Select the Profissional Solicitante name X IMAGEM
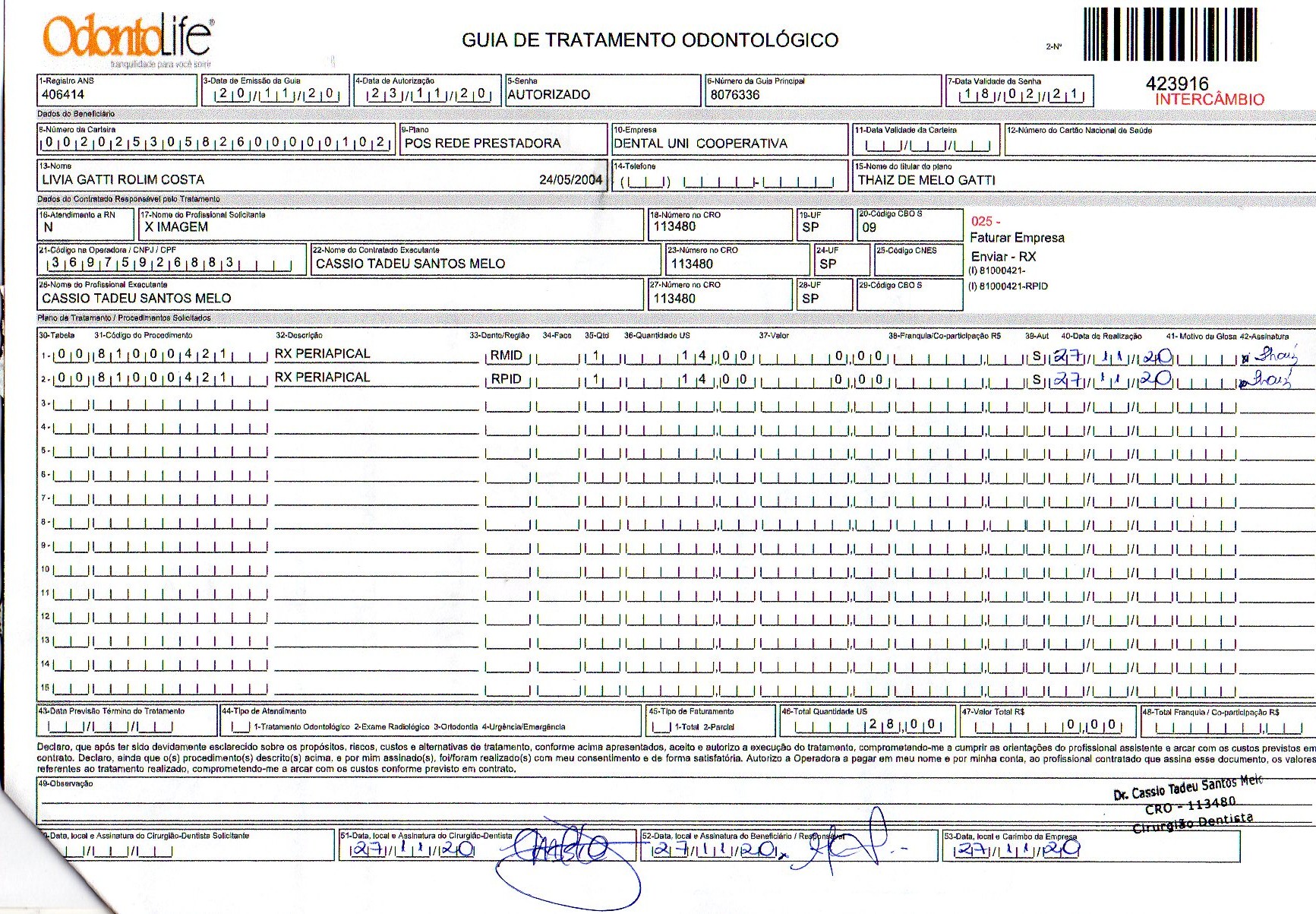Screen dimensions: 1316x914 176,227
